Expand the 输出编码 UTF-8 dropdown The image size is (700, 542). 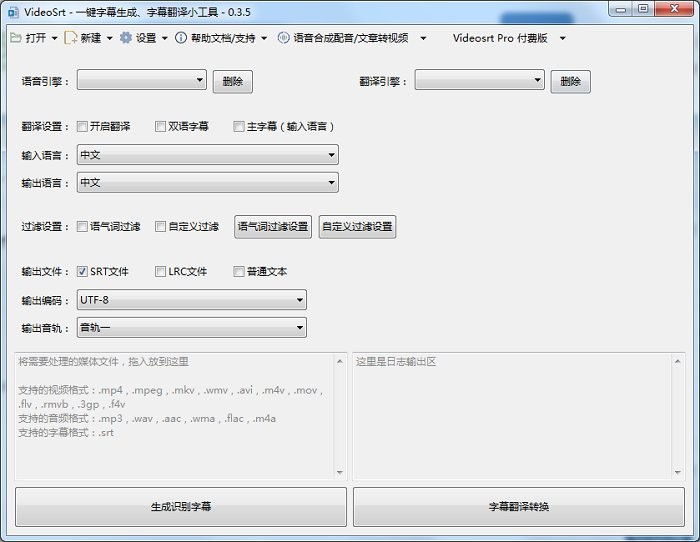pyautogui.click(x=191, y=300)
